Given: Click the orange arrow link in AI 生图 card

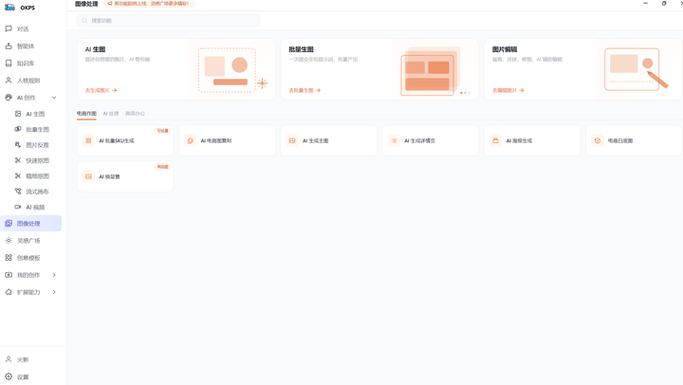Looking at the screenshot, I should coord(101,90).
